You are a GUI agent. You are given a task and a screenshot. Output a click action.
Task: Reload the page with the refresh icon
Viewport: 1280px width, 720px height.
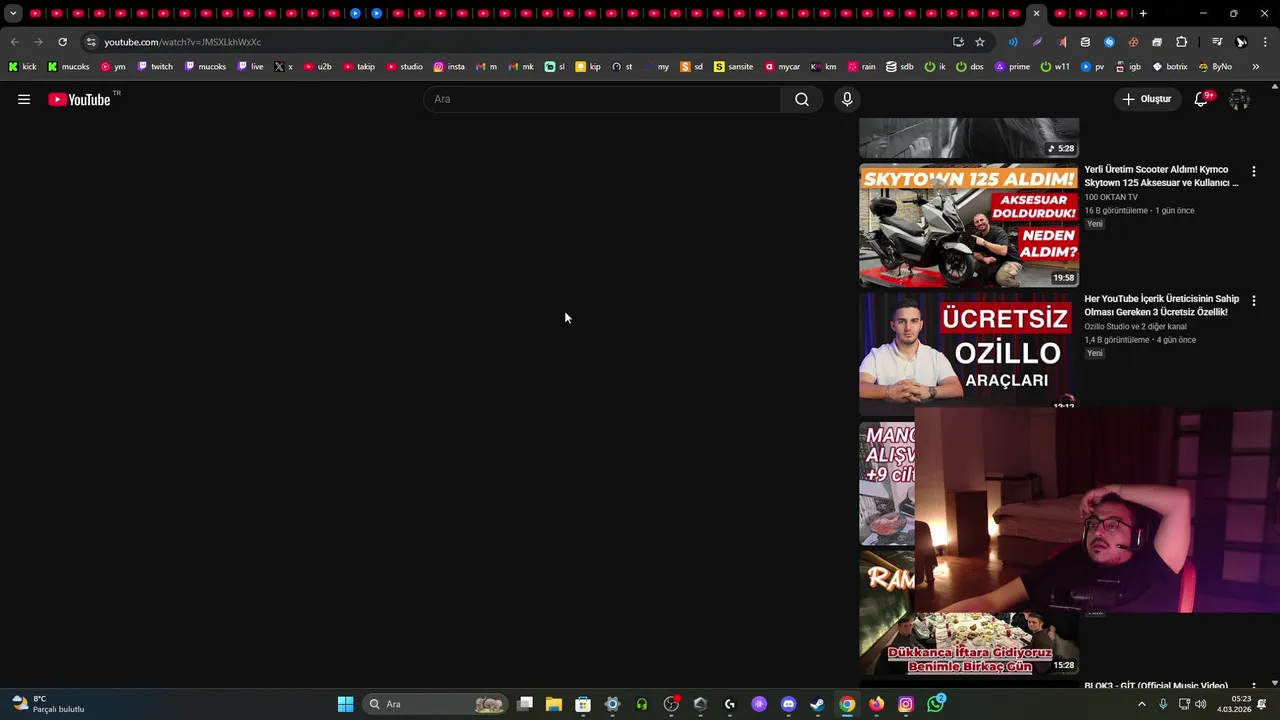(62, 42)
